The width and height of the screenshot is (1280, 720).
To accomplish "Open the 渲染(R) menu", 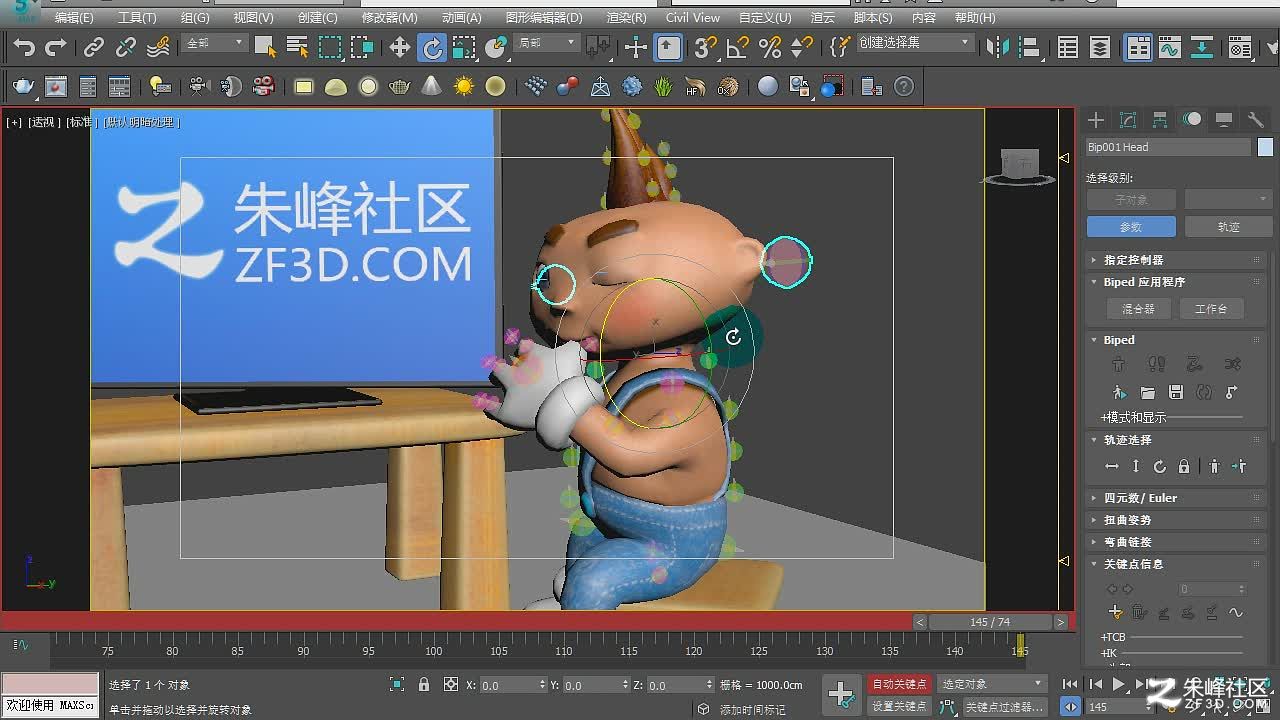I will pos(626,17).
